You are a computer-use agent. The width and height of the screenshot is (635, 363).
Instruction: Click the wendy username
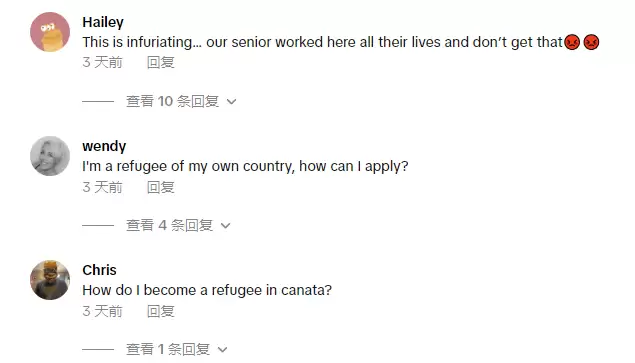point(104,146)
